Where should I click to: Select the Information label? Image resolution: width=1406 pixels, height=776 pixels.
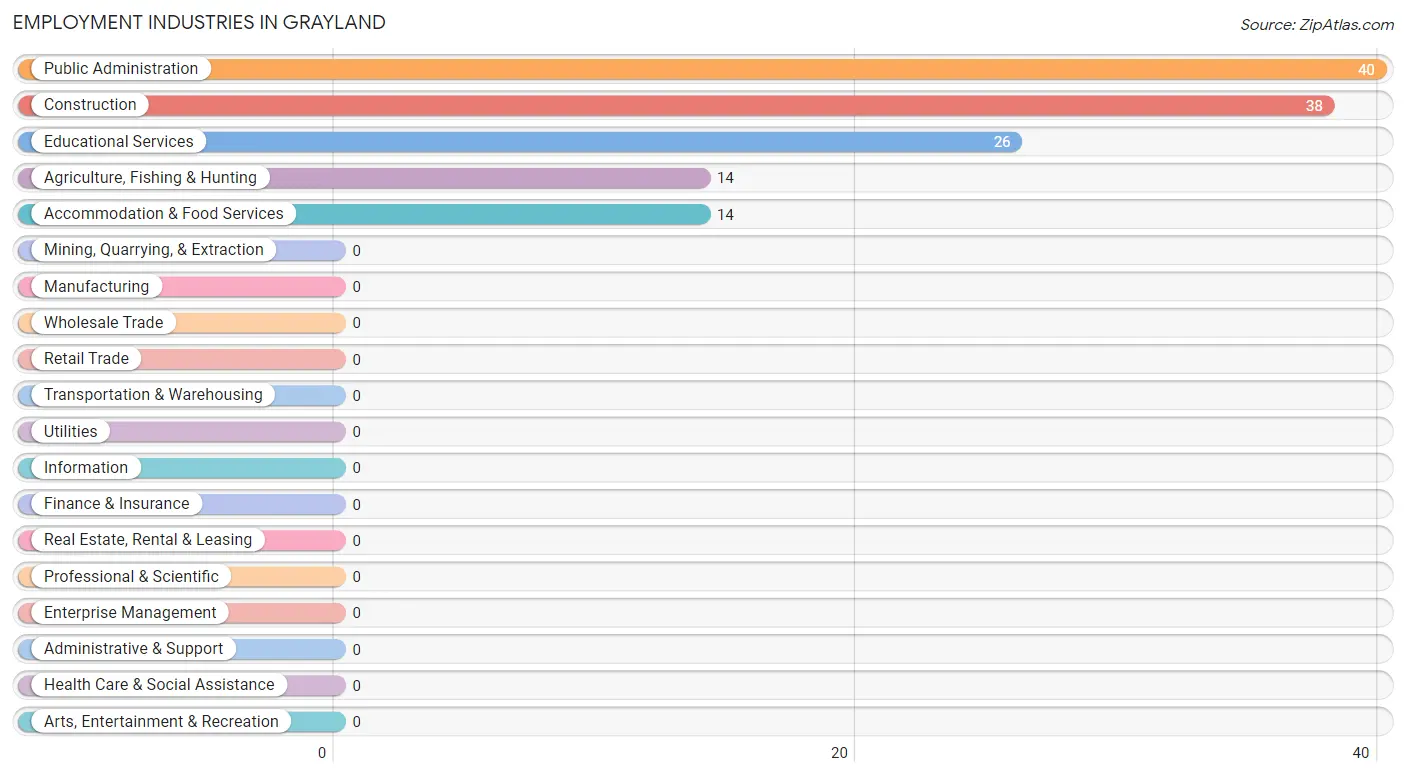click(x=86, y=468)
